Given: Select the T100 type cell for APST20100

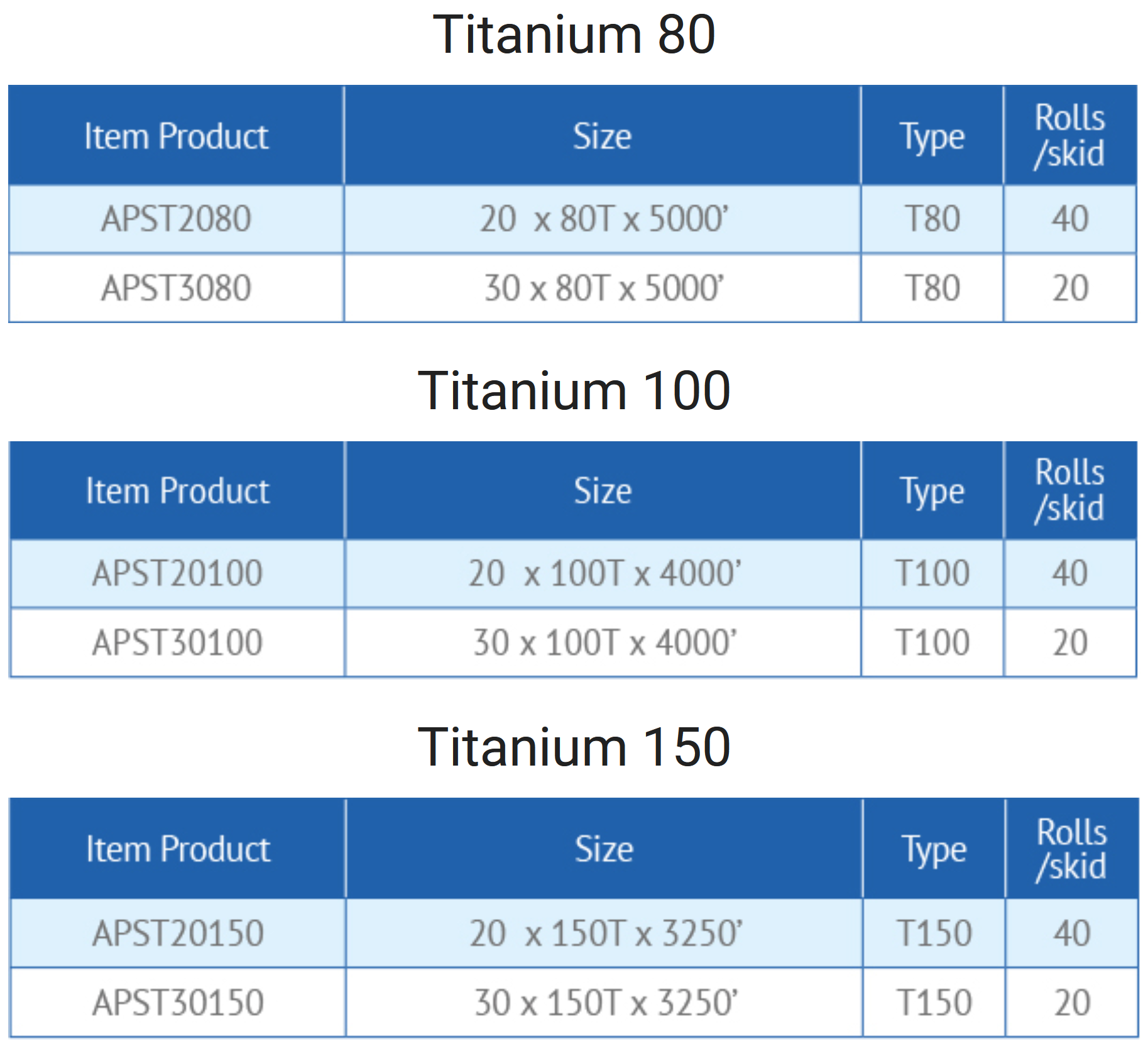Looking at the screenshot, I should tap(932, 573).
